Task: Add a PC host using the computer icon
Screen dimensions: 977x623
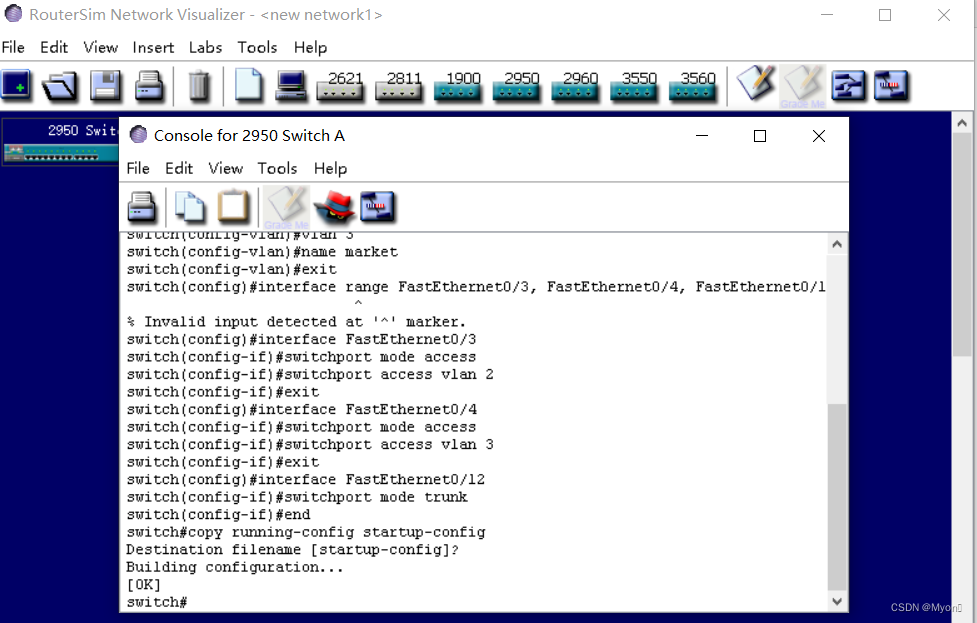Action: [x=291, y=85]
